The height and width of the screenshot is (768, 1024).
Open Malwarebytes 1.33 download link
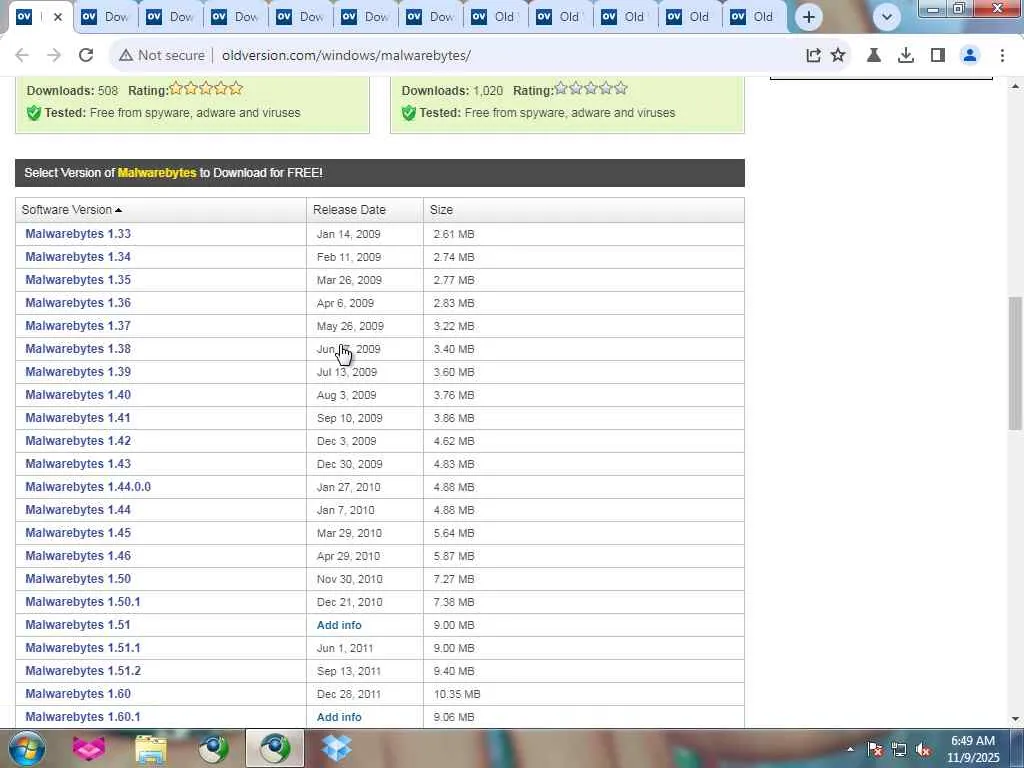pos(78,234)
